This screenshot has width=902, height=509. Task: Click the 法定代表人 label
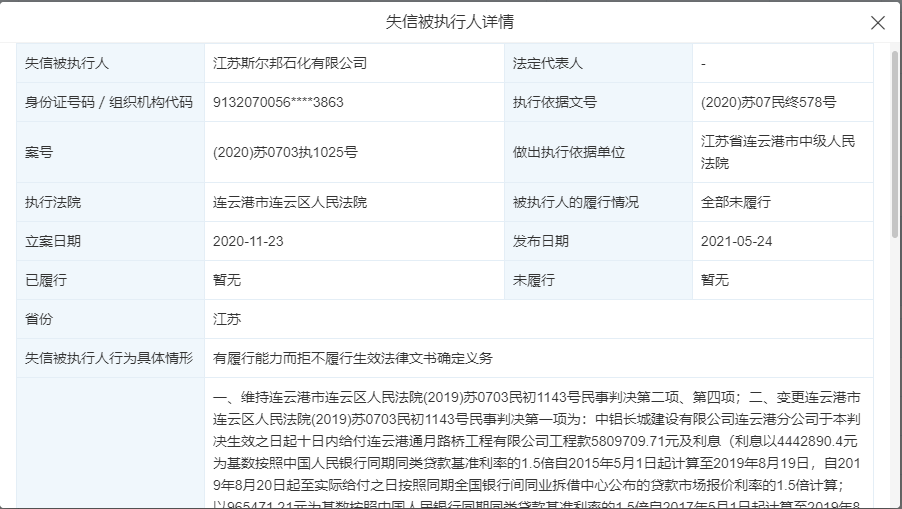pos(548,63)
